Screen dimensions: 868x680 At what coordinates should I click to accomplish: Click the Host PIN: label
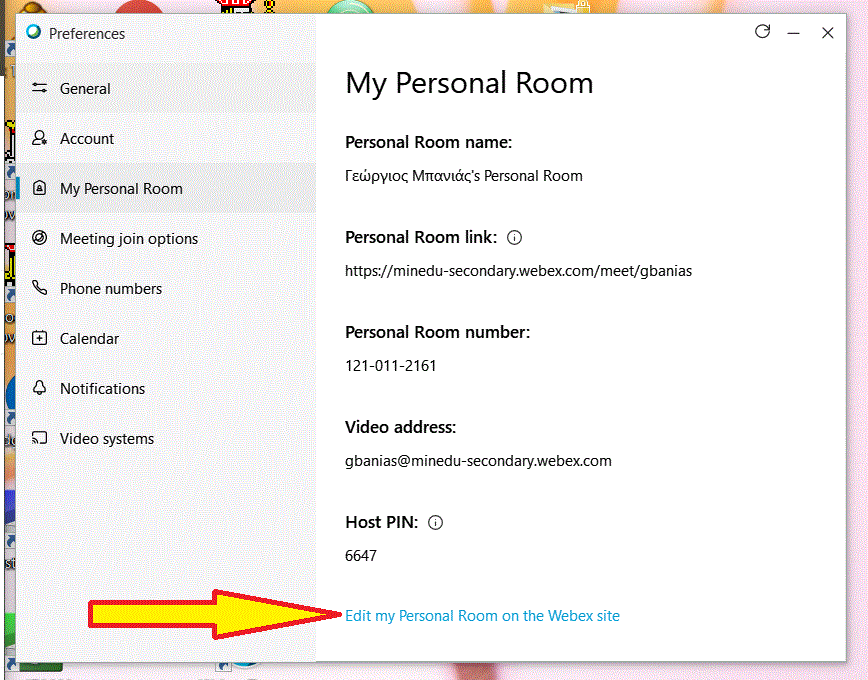(381, 522)
